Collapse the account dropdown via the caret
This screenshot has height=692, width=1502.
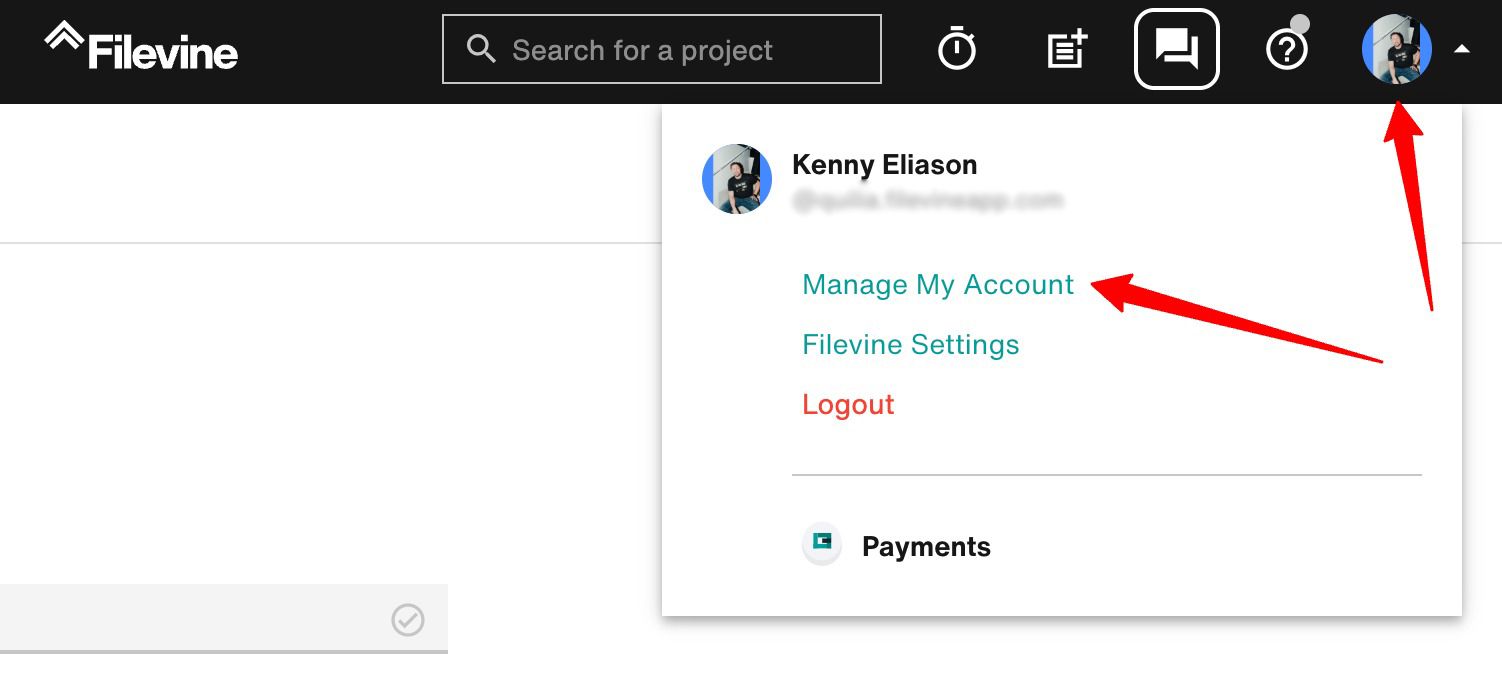pos(1461,48)
